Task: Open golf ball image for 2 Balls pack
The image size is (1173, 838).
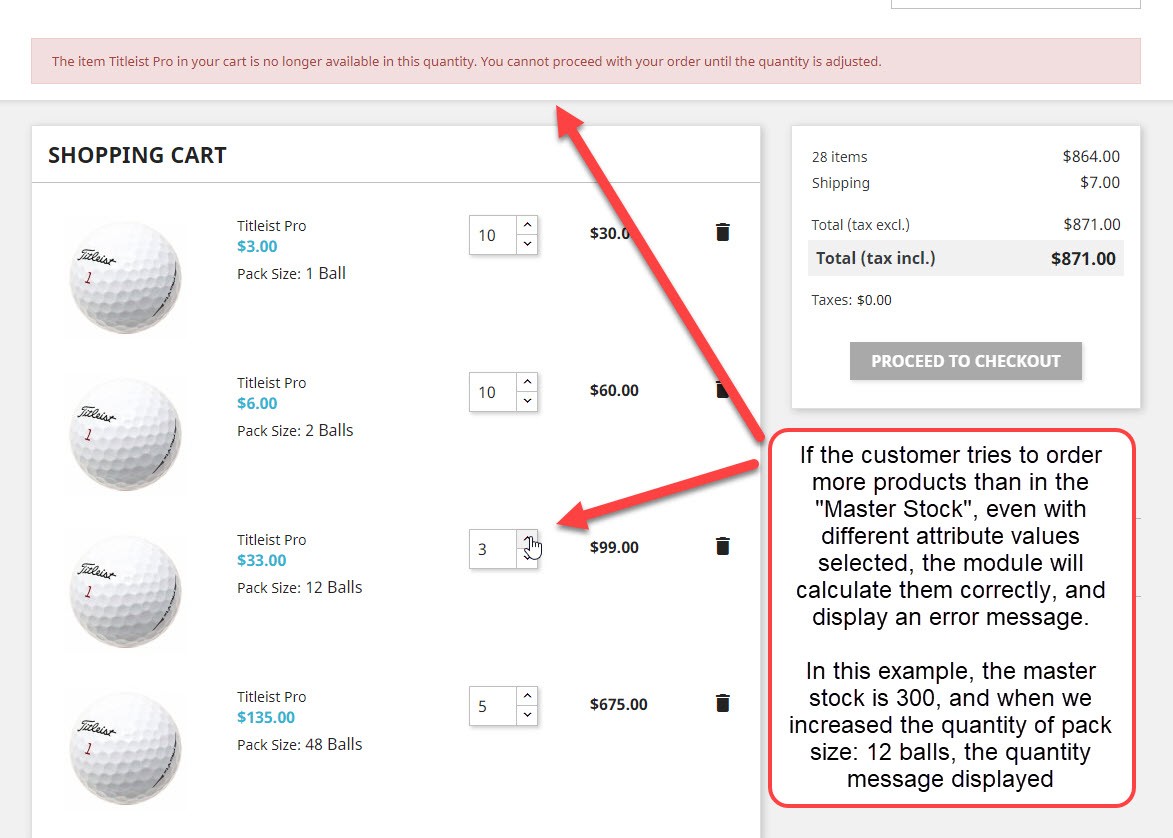Action: coord(125,434)
